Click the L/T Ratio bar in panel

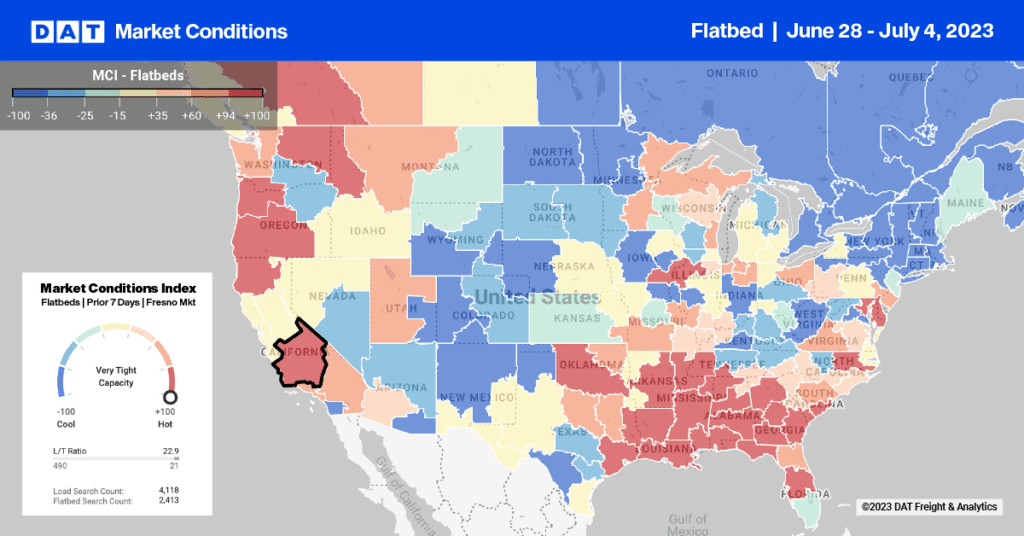116,458
